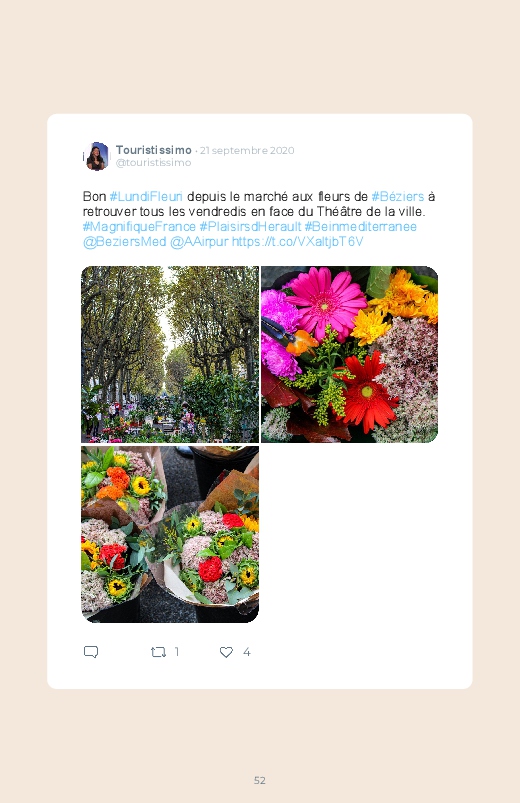The width and height of the screenshot is (520, 803).
Task: Open the Touristissimo profile avatar
Action: 96,156
